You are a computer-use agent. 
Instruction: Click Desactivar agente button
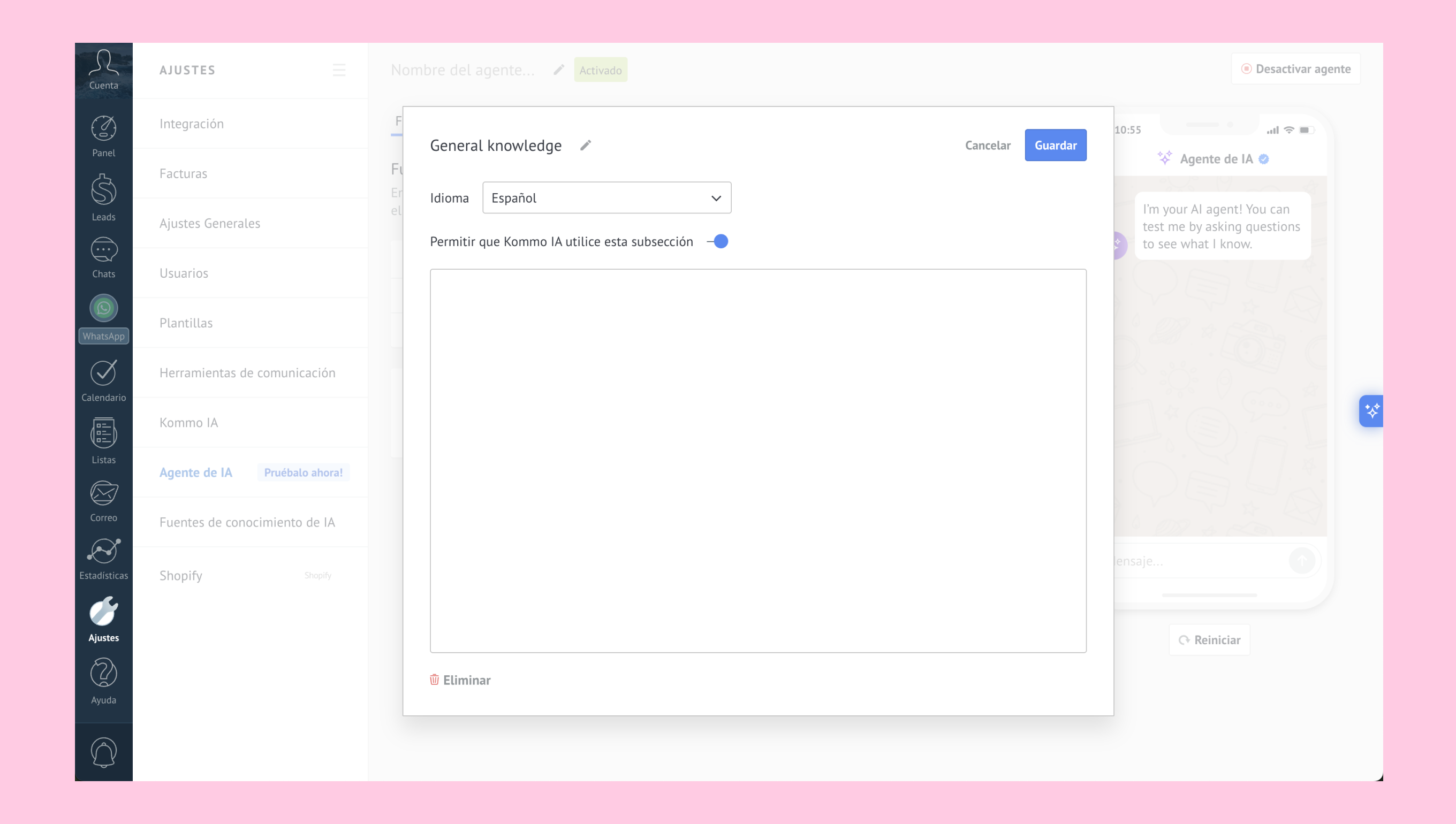(x=1296, y=68)
